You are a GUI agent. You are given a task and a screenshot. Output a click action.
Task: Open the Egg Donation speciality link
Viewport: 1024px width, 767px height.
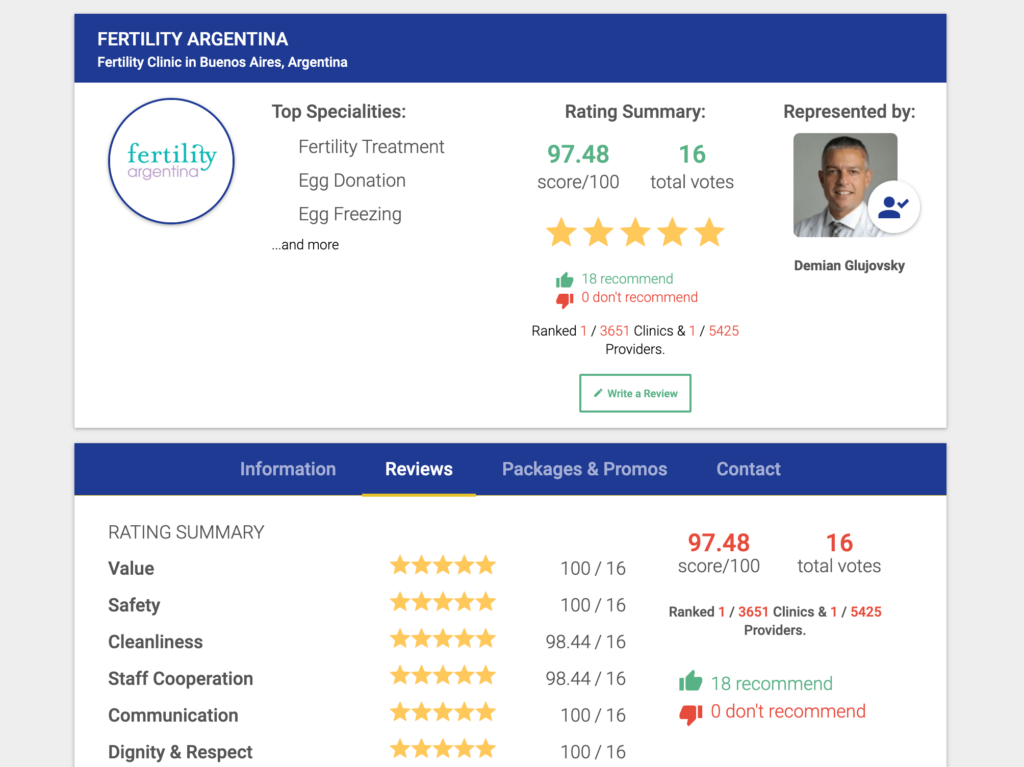(352, 181)
